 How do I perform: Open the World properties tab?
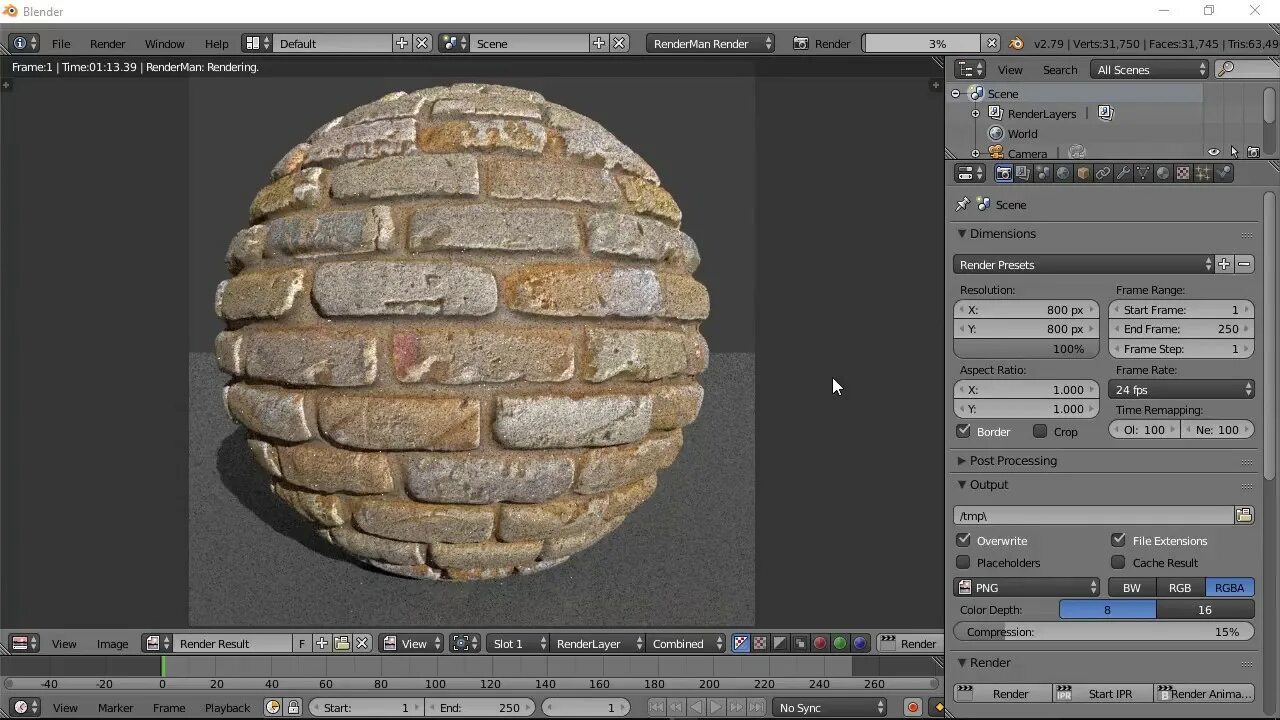tap(1063, 173)
